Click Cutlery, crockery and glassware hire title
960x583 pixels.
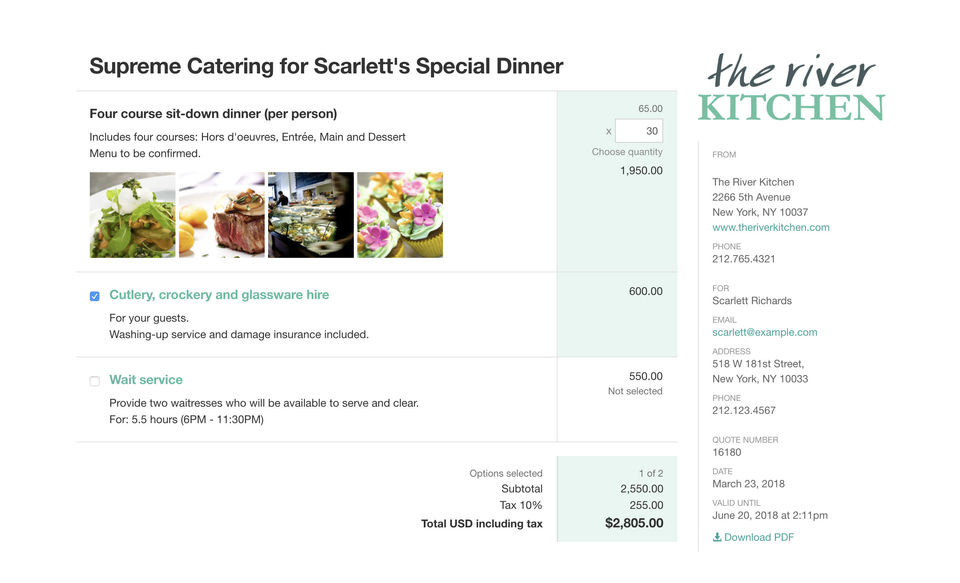coord(219,295)
